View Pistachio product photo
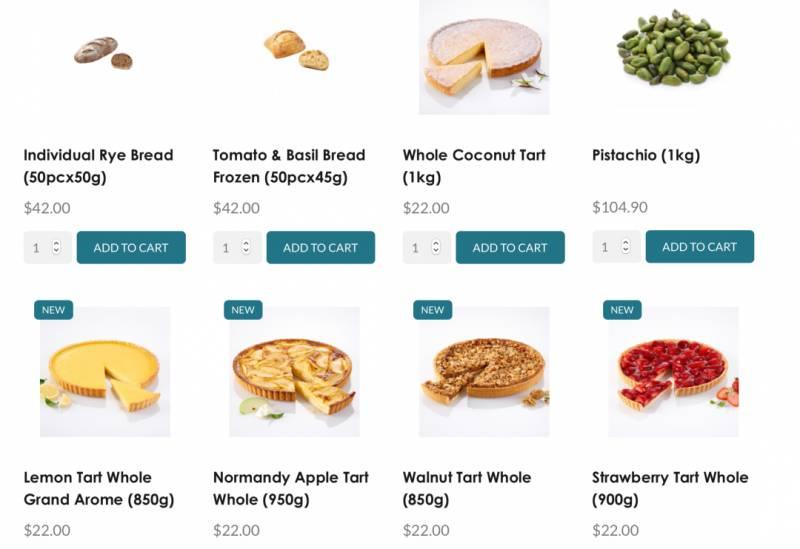The width and height of the screenshot is (800, 549). pyautogui.click(x=673, y=49)
